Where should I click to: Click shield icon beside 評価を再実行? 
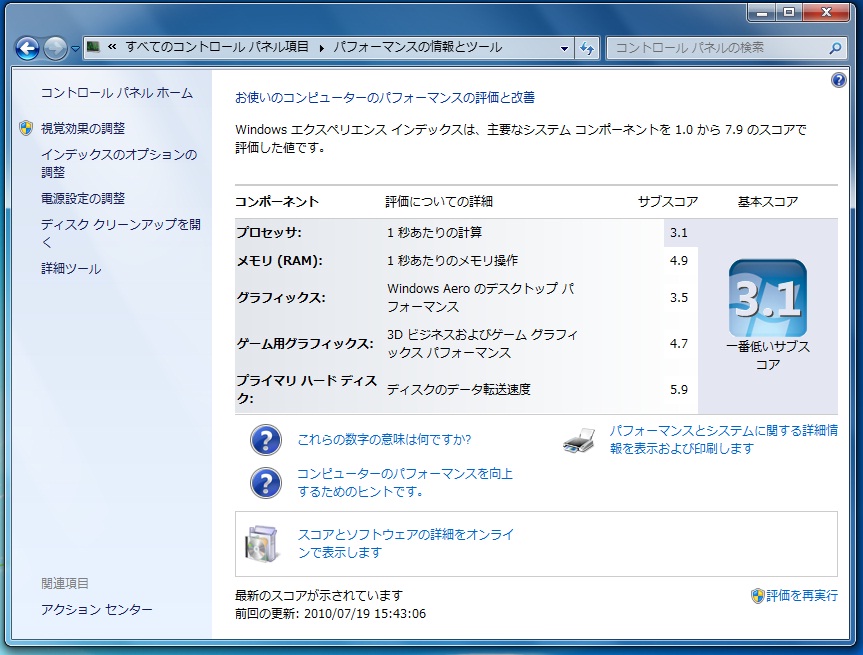757,596
